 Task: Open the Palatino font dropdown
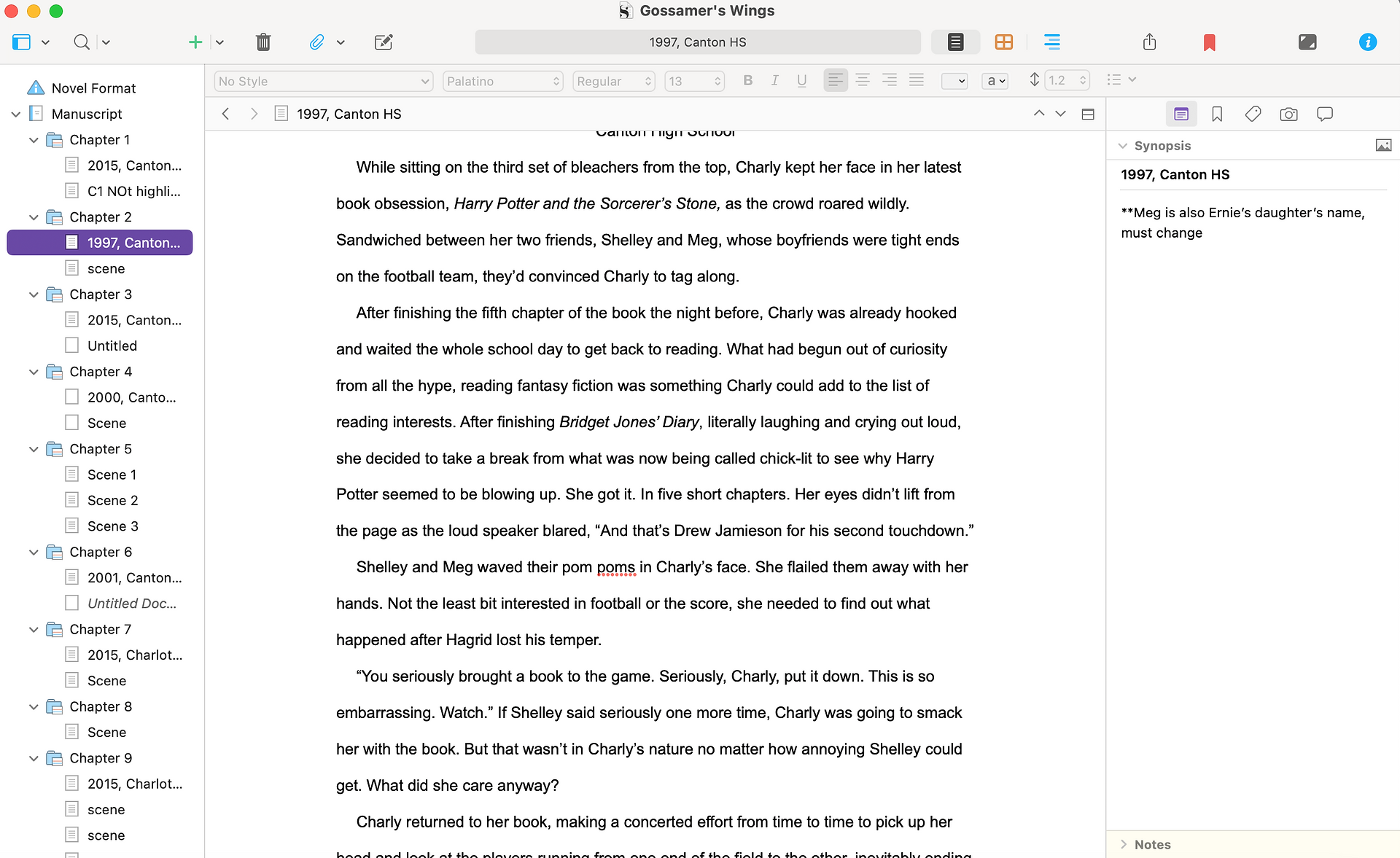coord(503,81)
